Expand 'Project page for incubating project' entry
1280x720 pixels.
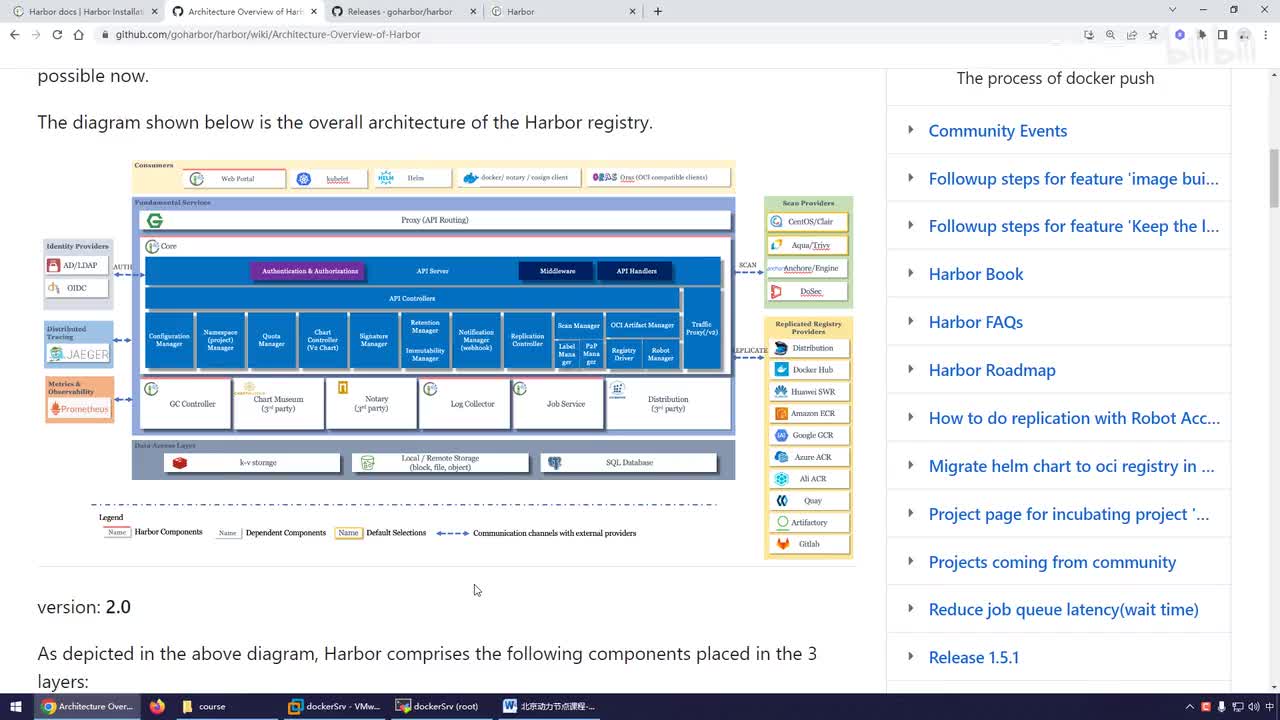pyautogui.click(x=910, y=513)
